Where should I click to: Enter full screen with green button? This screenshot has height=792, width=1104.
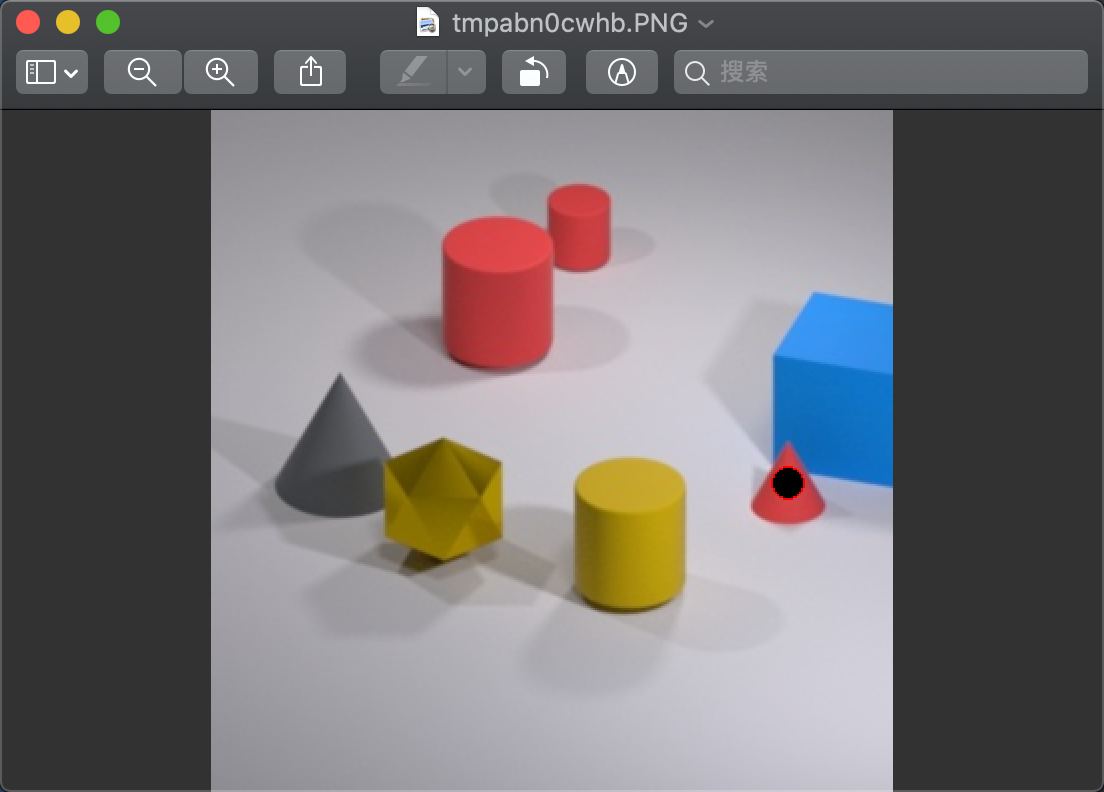[108, 23]
